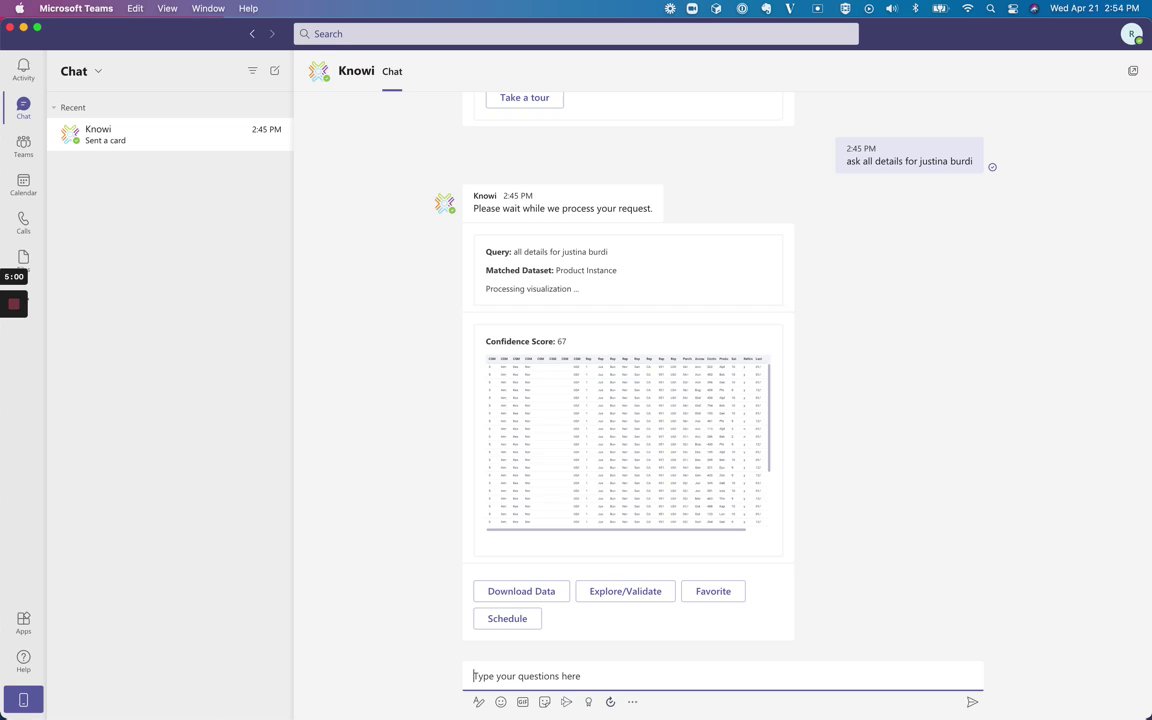Collapse the Recent chats group

click(x=54, y=107)
